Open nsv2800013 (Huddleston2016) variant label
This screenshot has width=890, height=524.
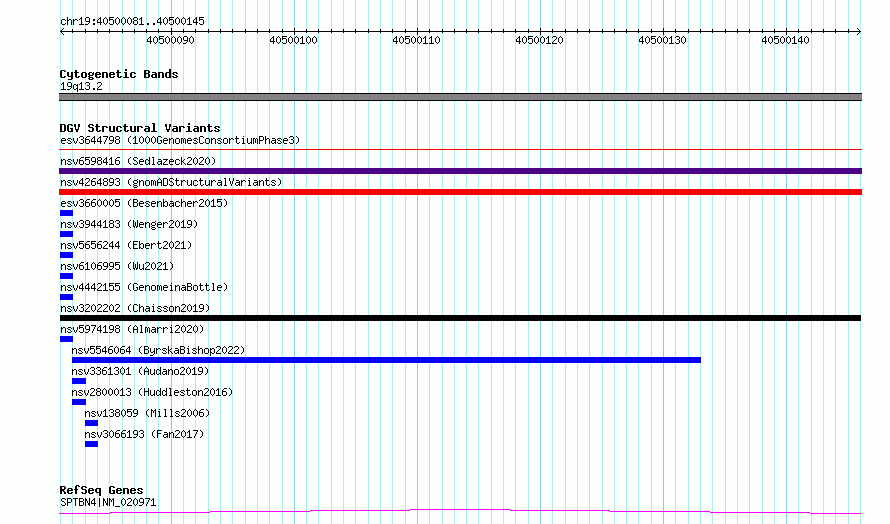click(x=152, y=392)
